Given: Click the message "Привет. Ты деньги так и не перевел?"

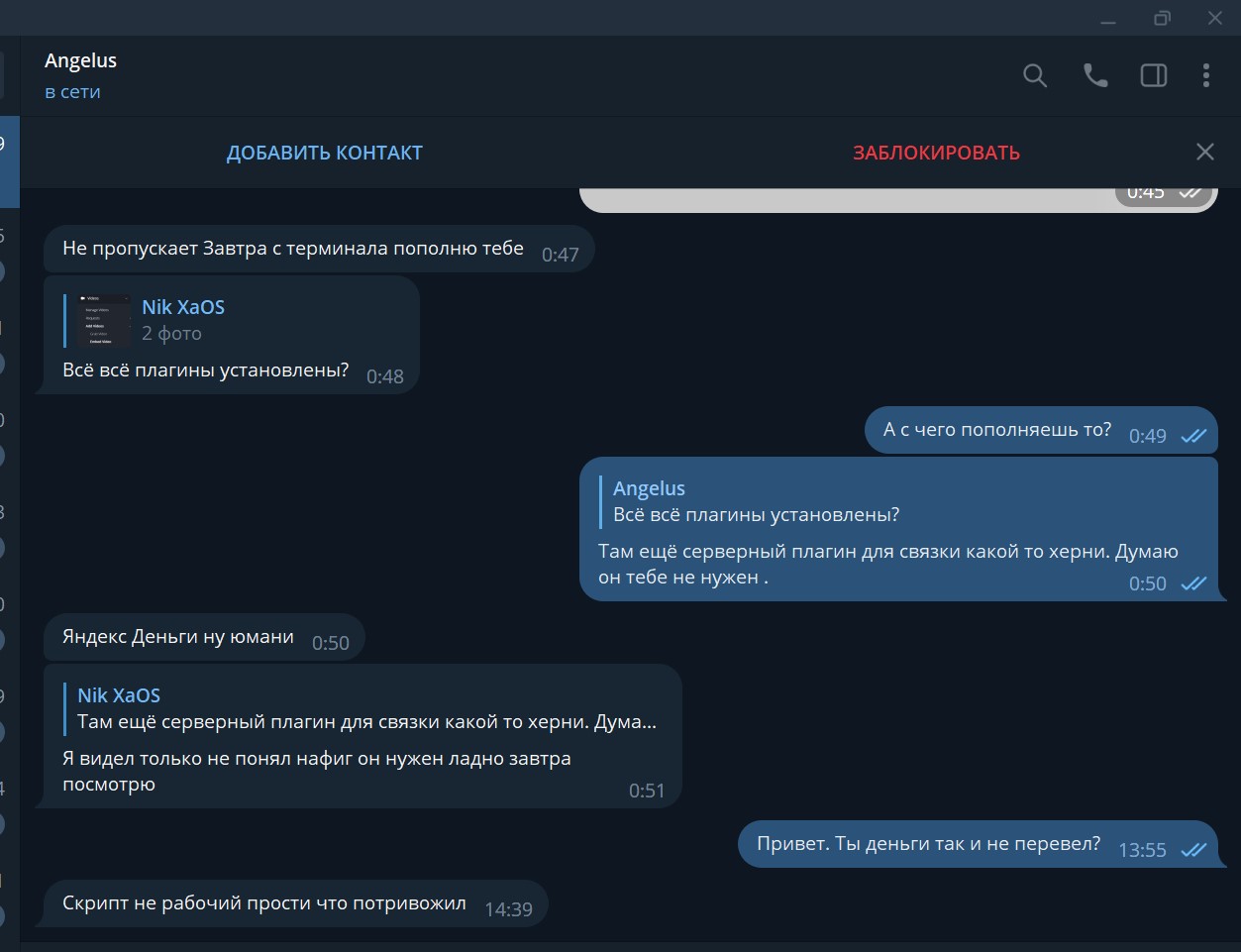Looking at the screenshot, I should [928, 844].
